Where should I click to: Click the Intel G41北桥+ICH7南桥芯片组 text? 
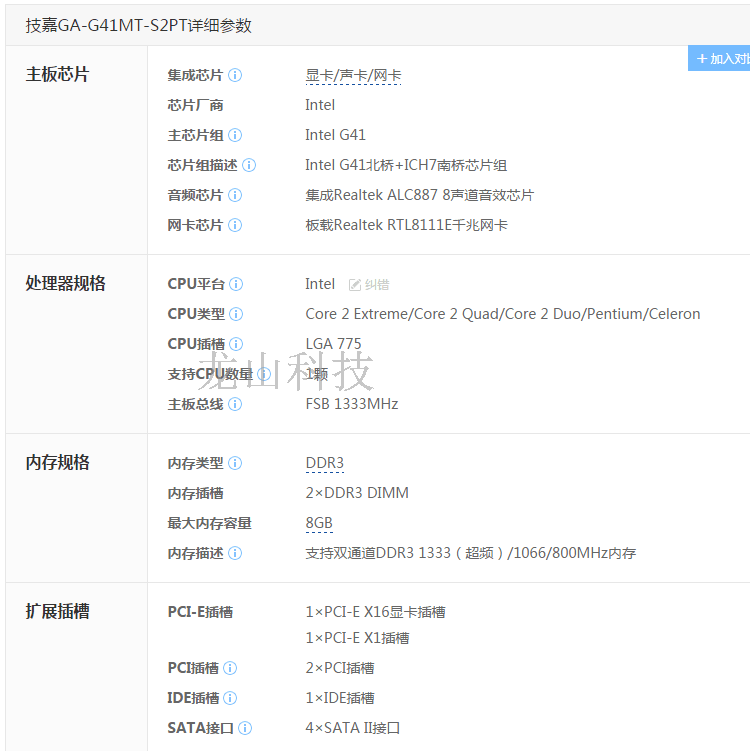coord(406,165)
